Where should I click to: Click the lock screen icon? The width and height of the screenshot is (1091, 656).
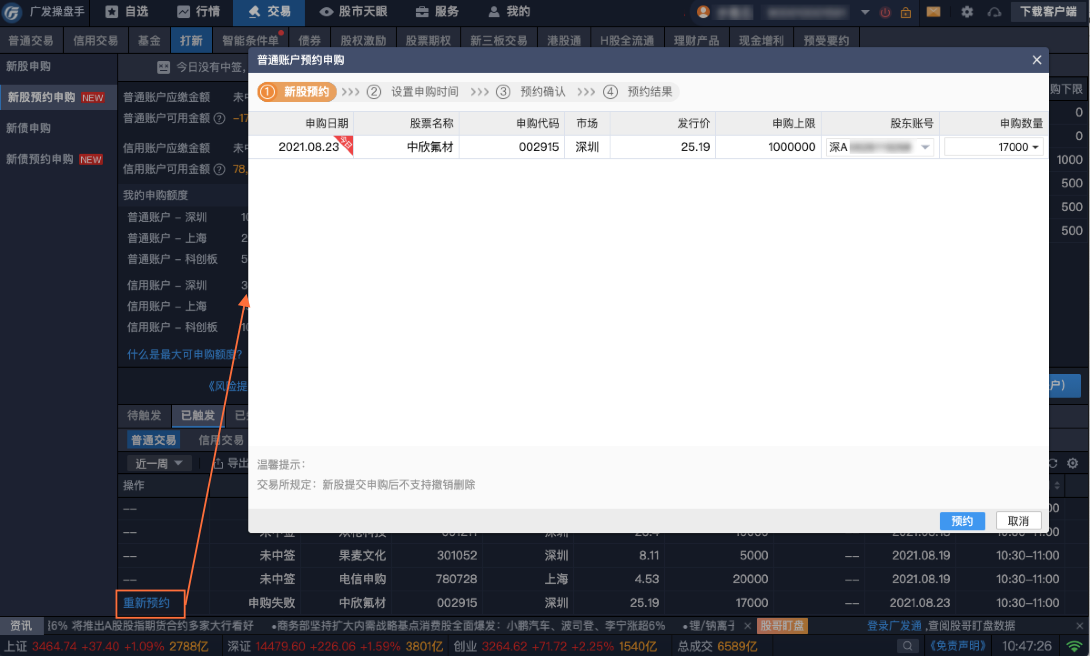click(x=906, y=13)
